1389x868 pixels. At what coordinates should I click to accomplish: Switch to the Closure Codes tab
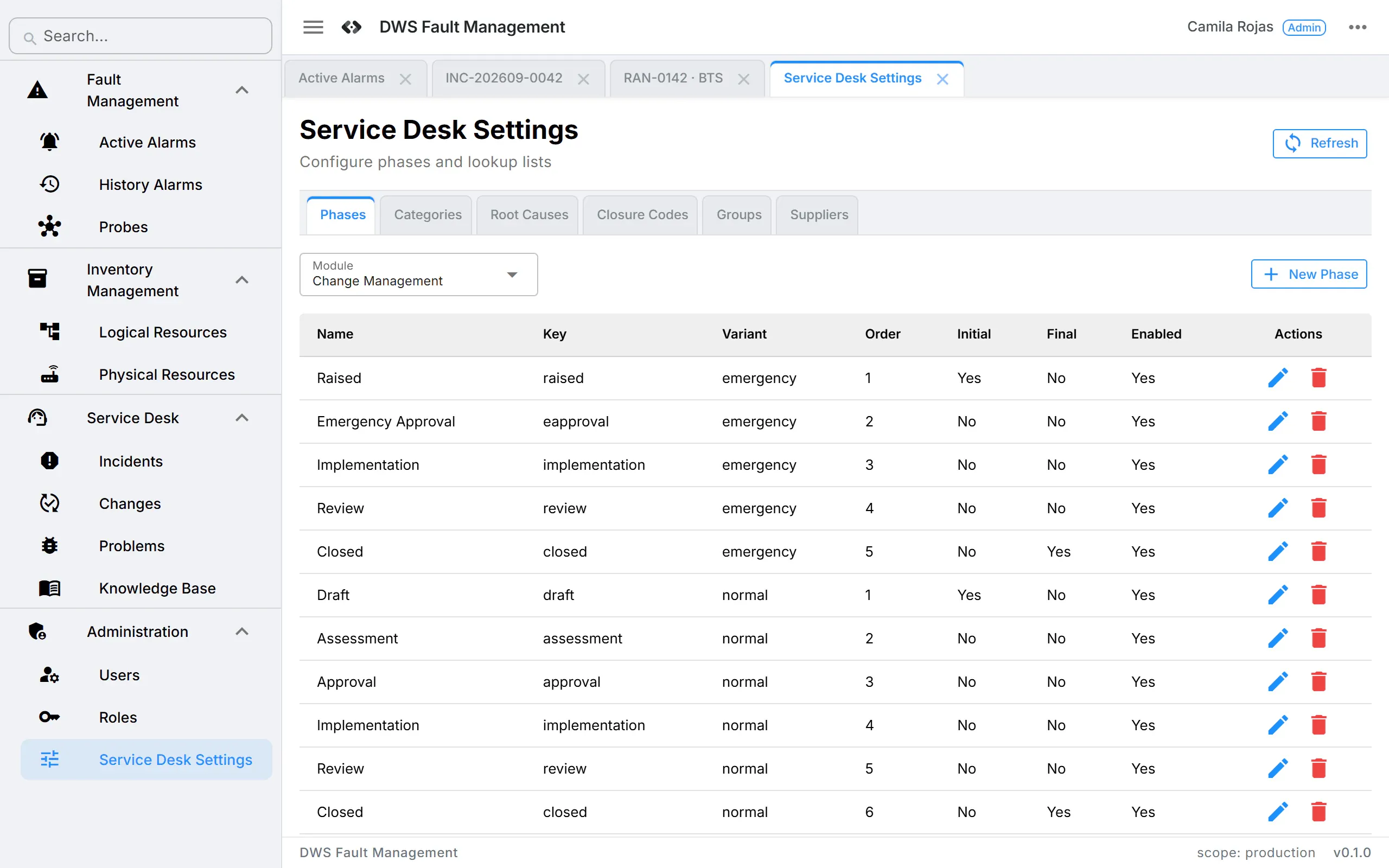pos(642,215)
